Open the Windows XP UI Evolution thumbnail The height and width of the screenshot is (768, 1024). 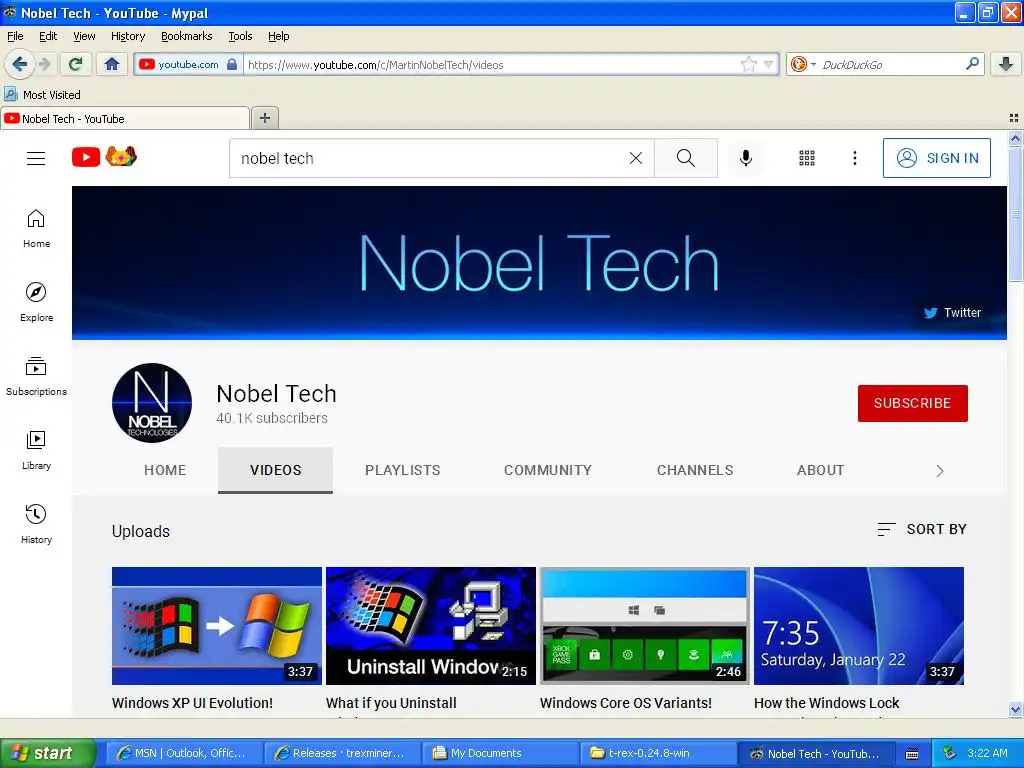click(x=217, y=626)
